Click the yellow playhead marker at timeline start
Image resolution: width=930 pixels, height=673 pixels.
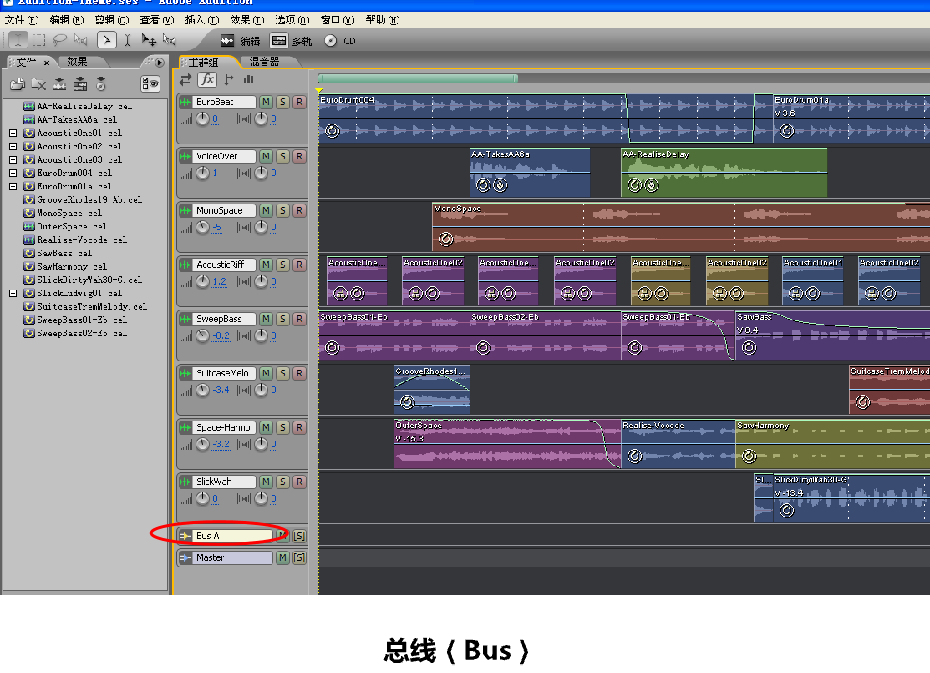(x=319, y=90)
